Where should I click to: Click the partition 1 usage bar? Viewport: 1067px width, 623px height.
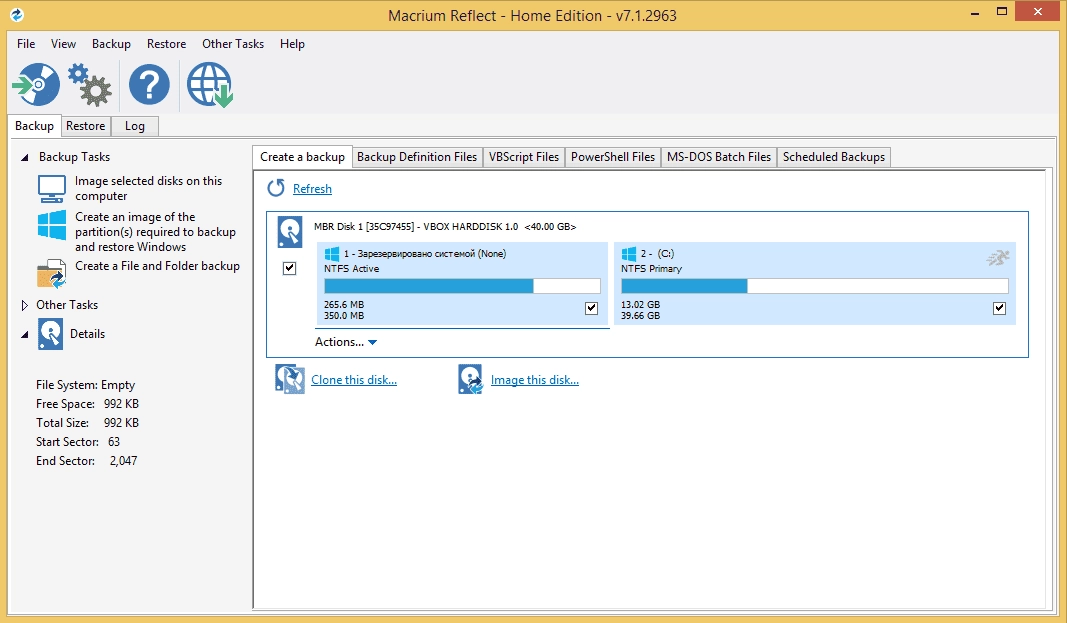[463, 286]
